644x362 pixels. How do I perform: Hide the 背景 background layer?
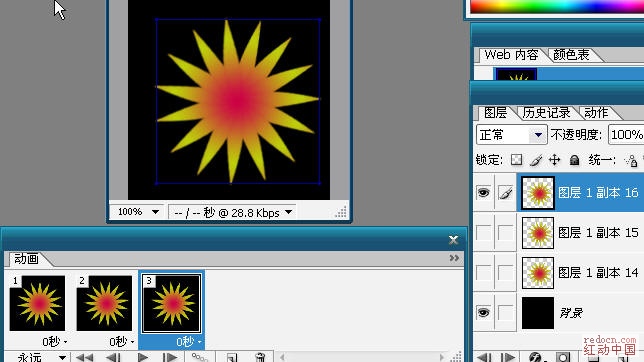[x=483, y=312]
